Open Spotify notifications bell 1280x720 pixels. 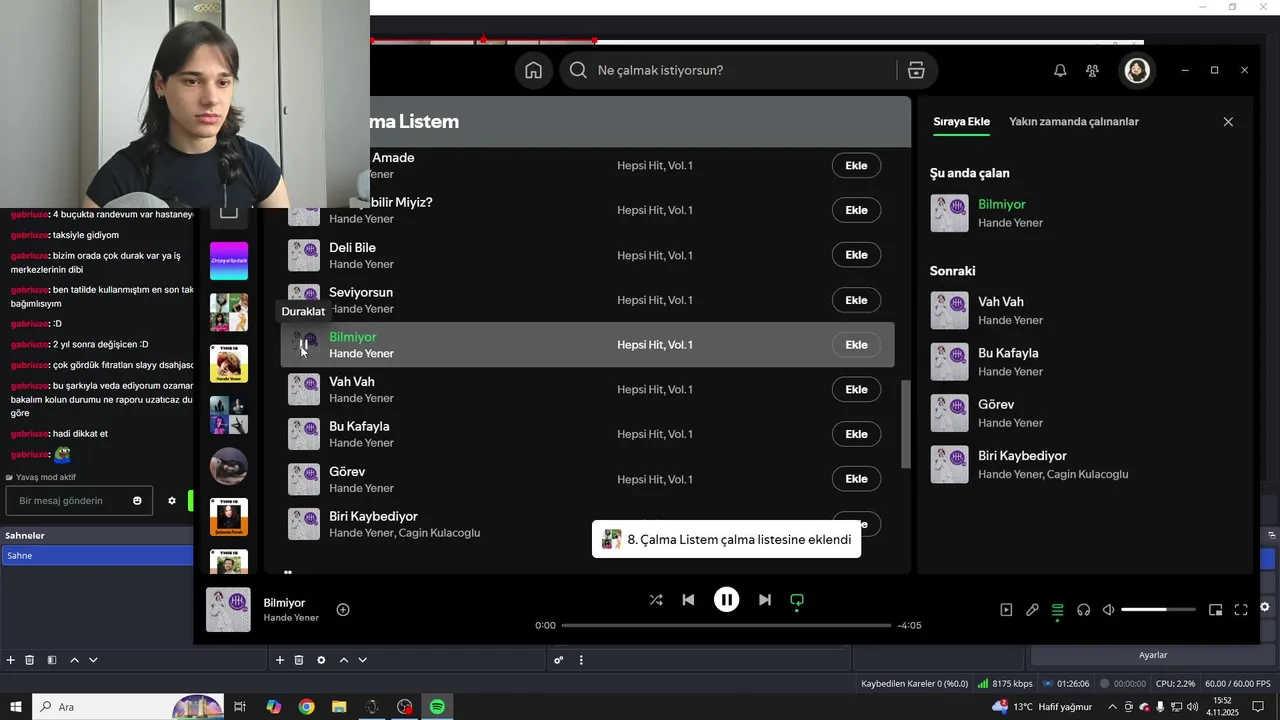(x=1060, y=70)
